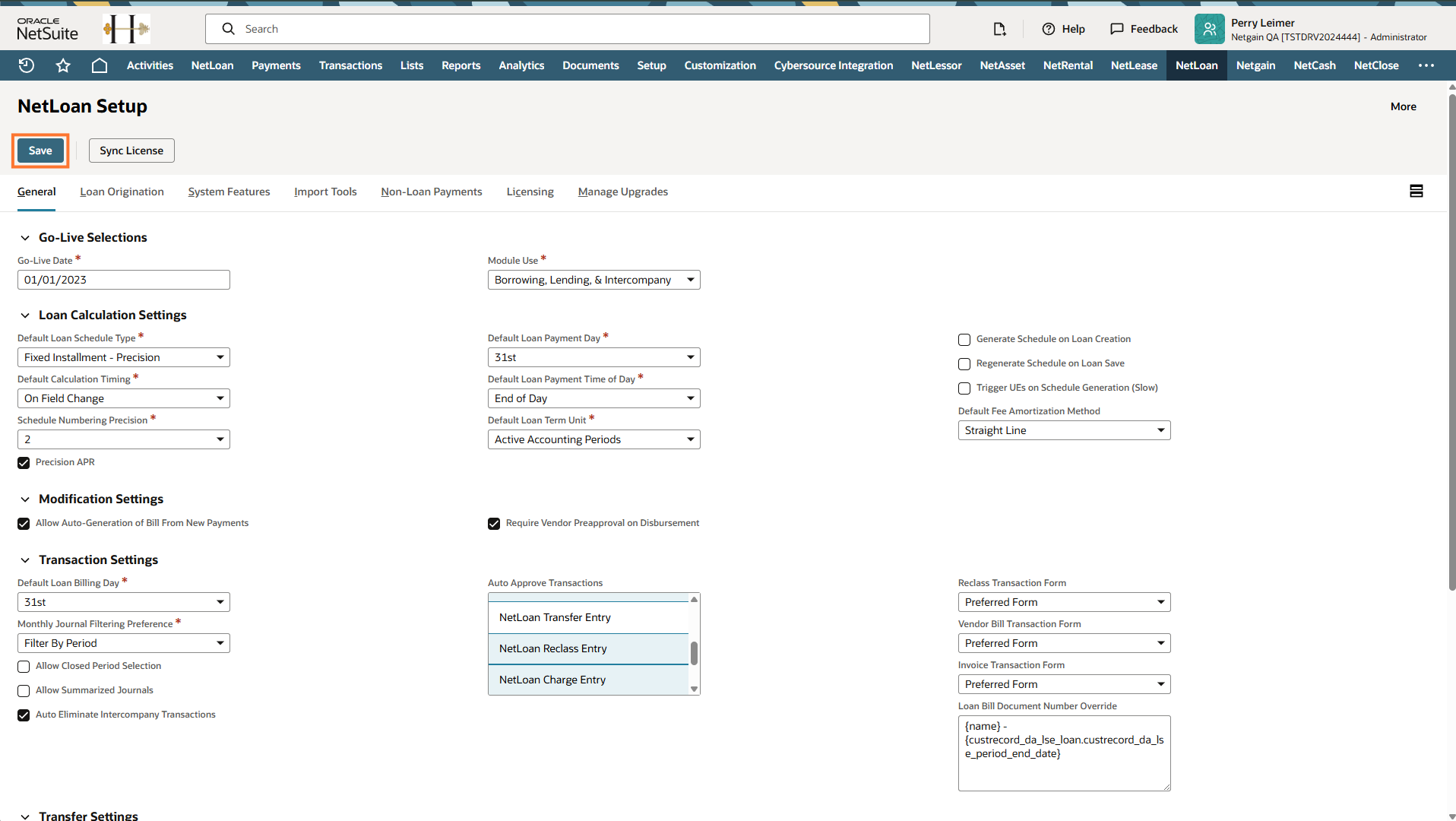Enable Generate Schedule on Loan Creation
The height and width of the screenshot is (821, 1456).
(x=964, y=340)
